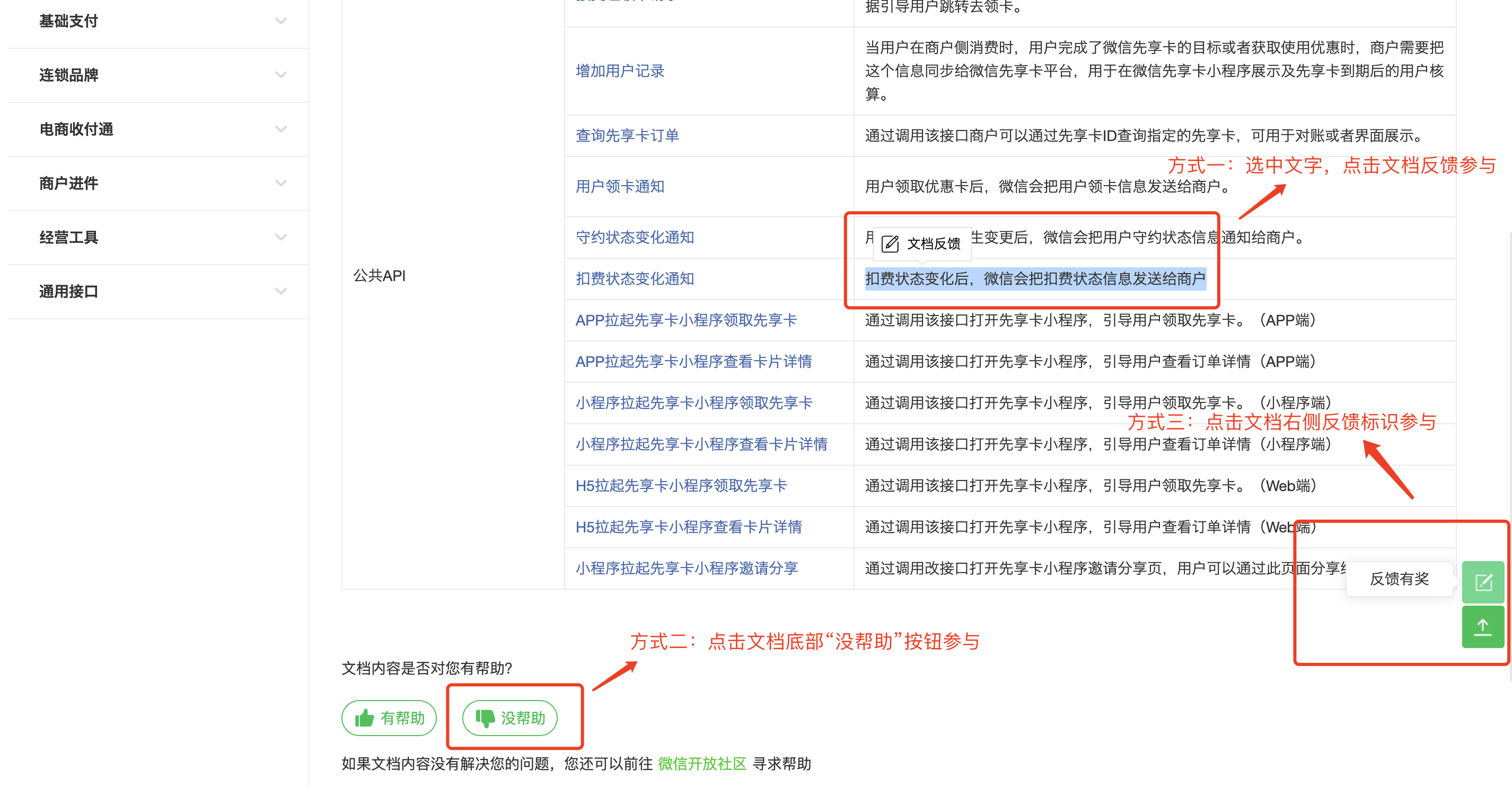Expand the 电商收付通 sidebar chevron
The height and width of the screenshot is (787, 1512).
280,129
